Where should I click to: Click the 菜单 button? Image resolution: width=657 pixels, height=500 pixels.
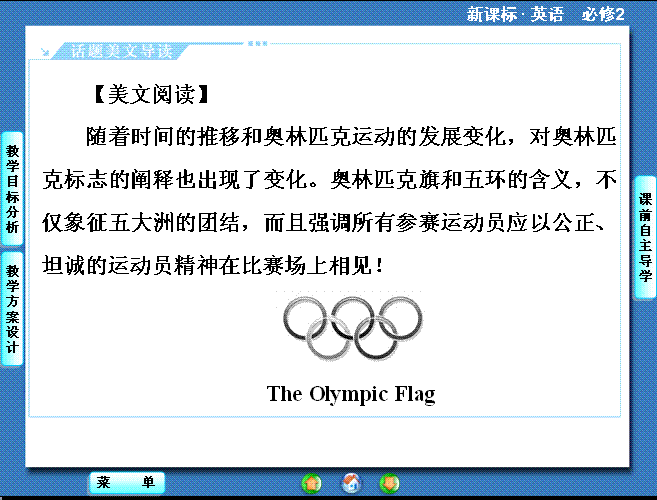click(x=127, y=483)
